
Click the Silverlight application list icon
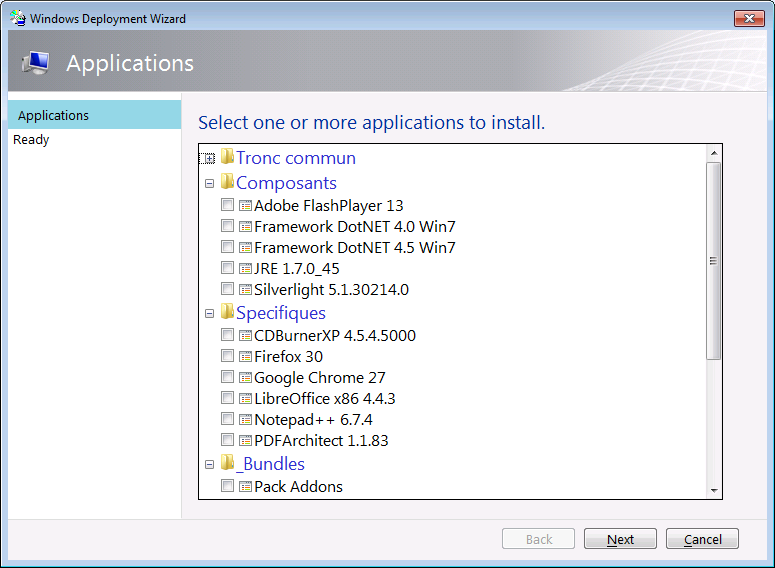(x=245, y=289)
